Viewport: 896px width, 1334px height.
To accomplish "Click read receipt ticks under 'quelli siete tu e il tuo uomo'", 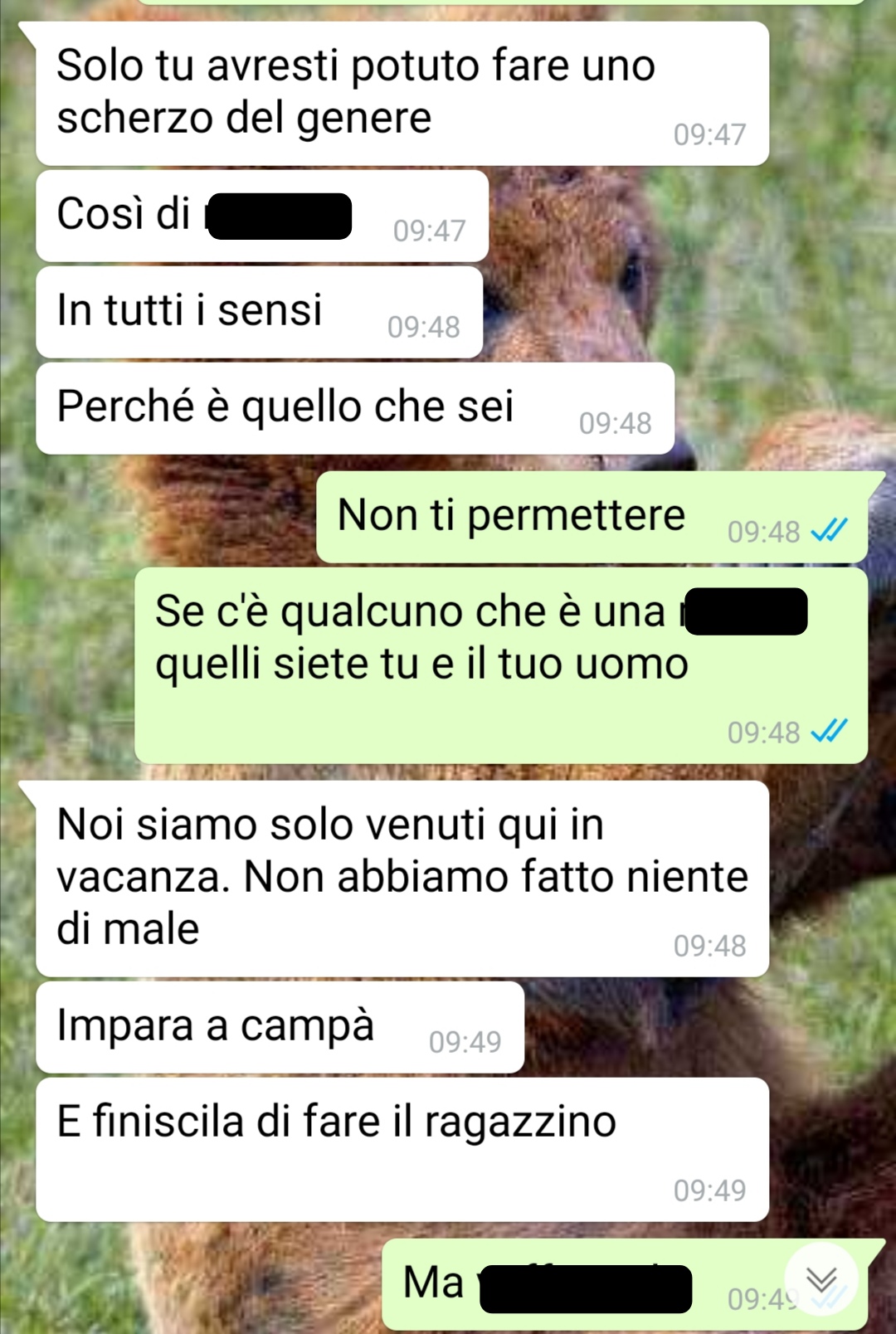I will pos(829,731).
